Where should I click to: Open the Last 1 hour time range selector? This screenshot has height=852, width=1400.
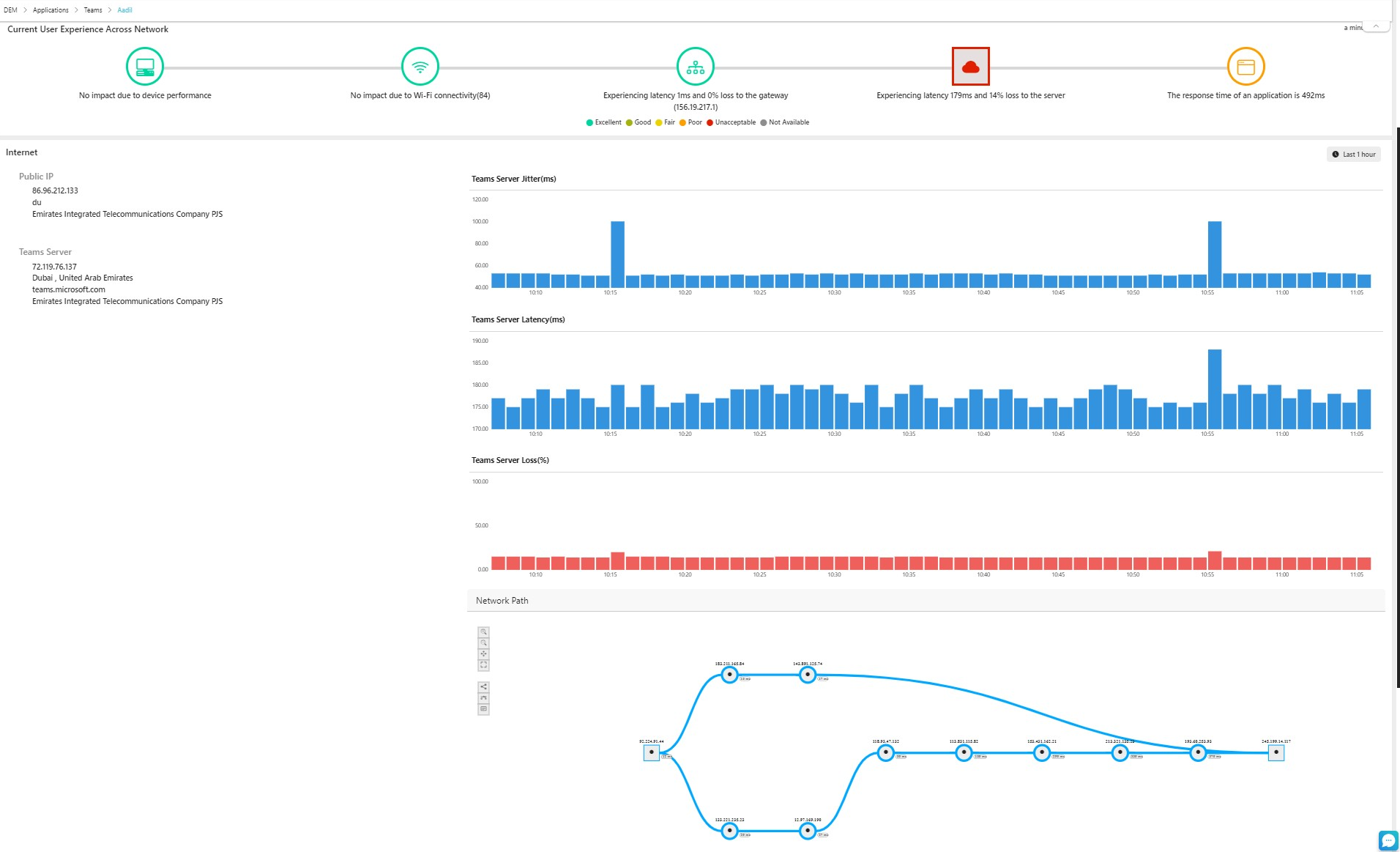point(1354,155)
